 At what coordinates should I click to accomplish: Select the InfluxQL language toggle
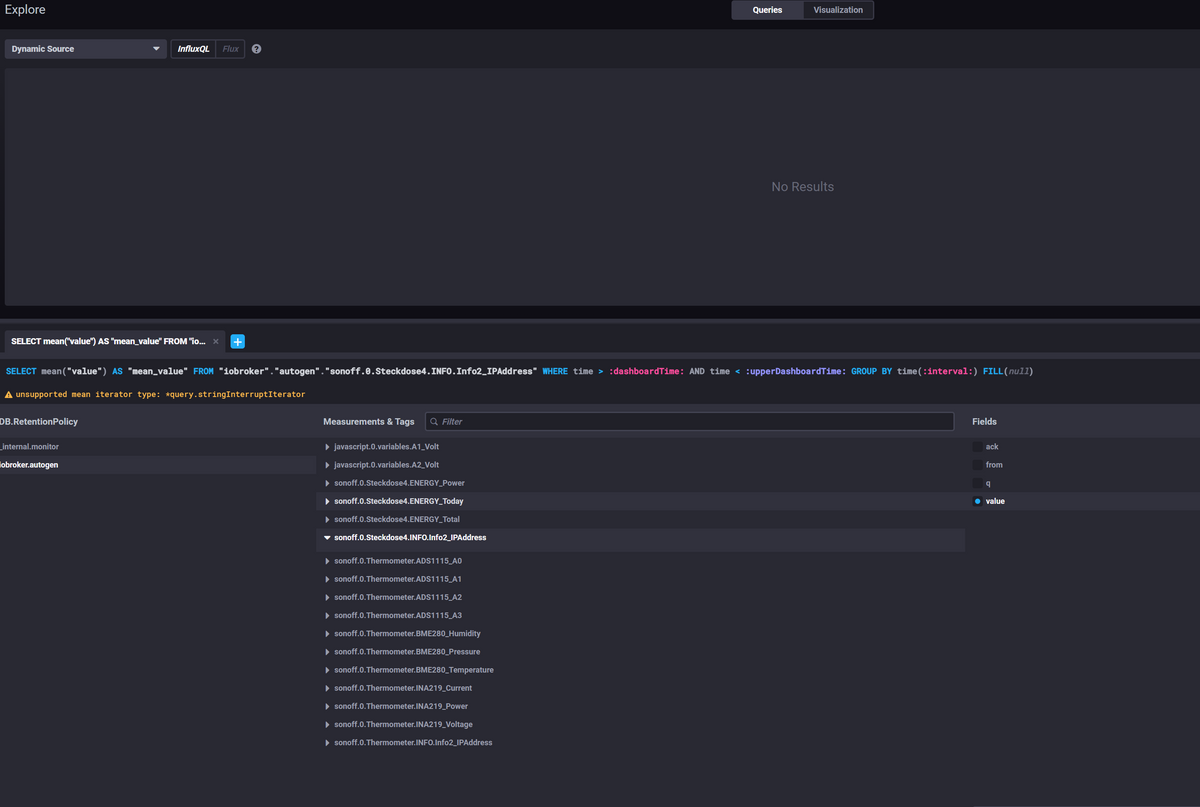coord(193,49)
